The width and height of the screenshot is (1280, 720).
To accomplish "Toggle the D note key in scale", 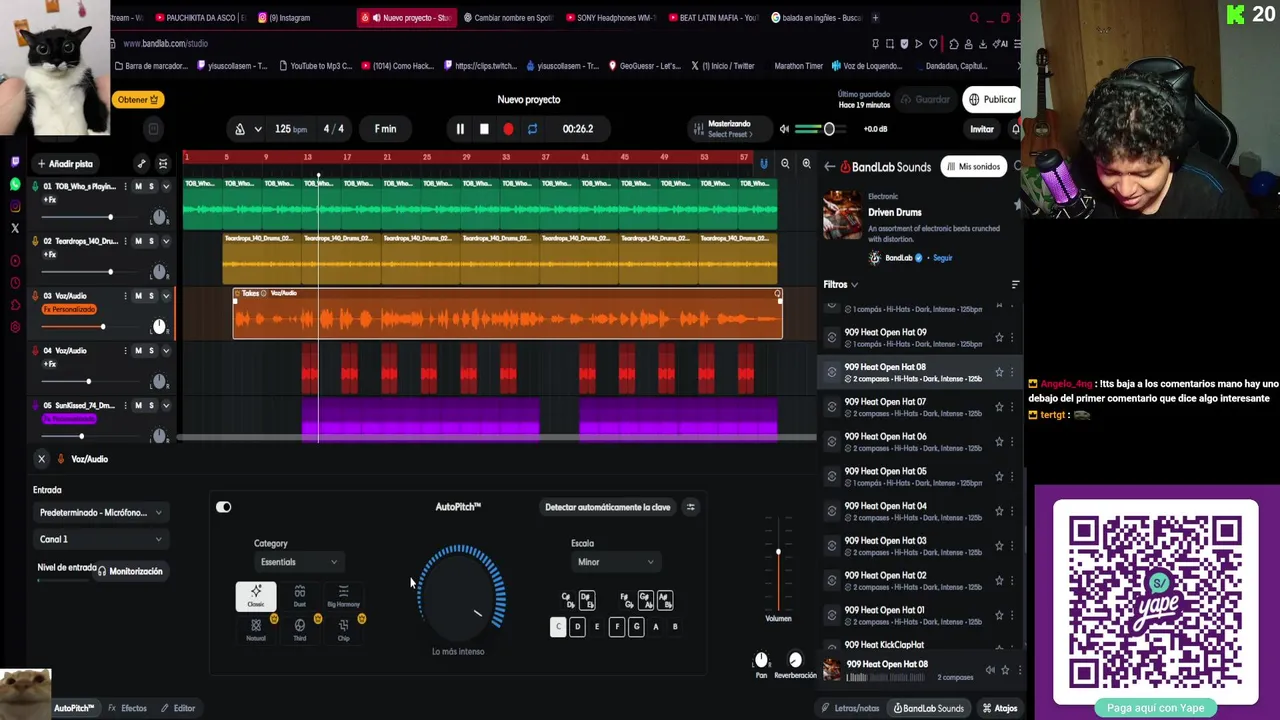I will pos(577,627).
